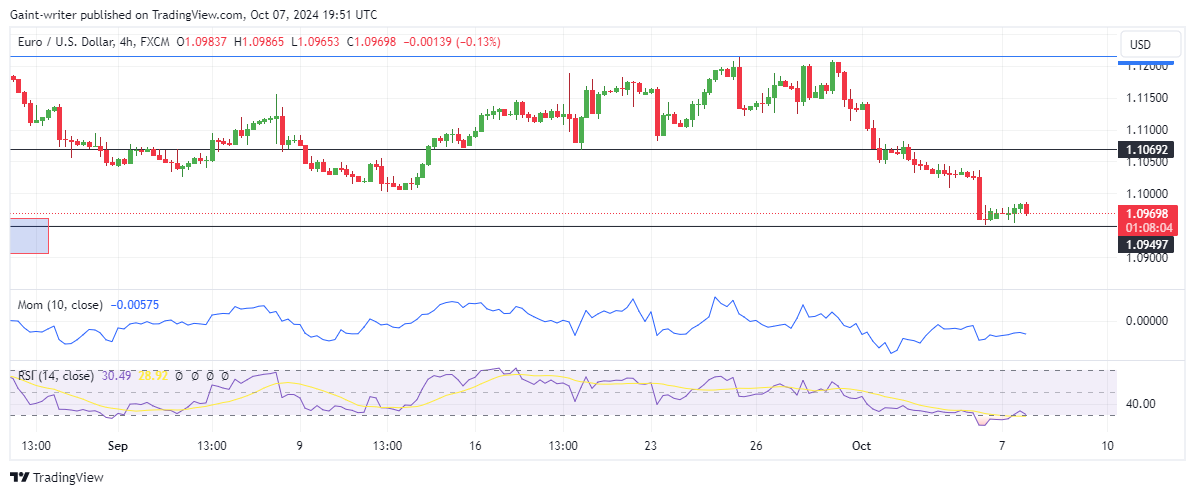Viewport: 1195px width, 495px height.
Task: Click the 1.10692 price level label
Action: point(1145,149)
